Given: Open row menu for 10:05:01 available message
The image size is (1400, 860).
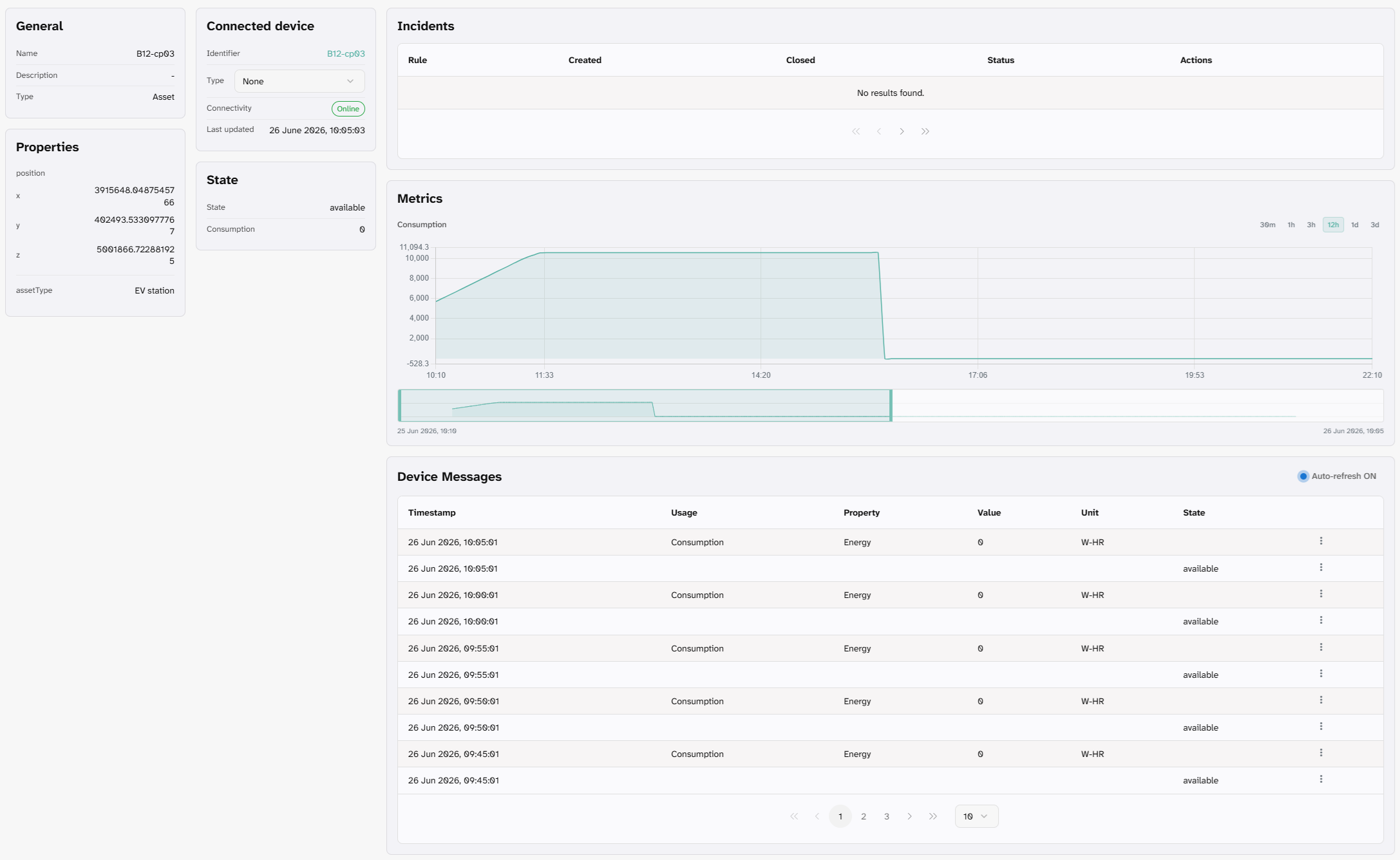Looking at the screenshot, I should click(x=1321, y=568).
